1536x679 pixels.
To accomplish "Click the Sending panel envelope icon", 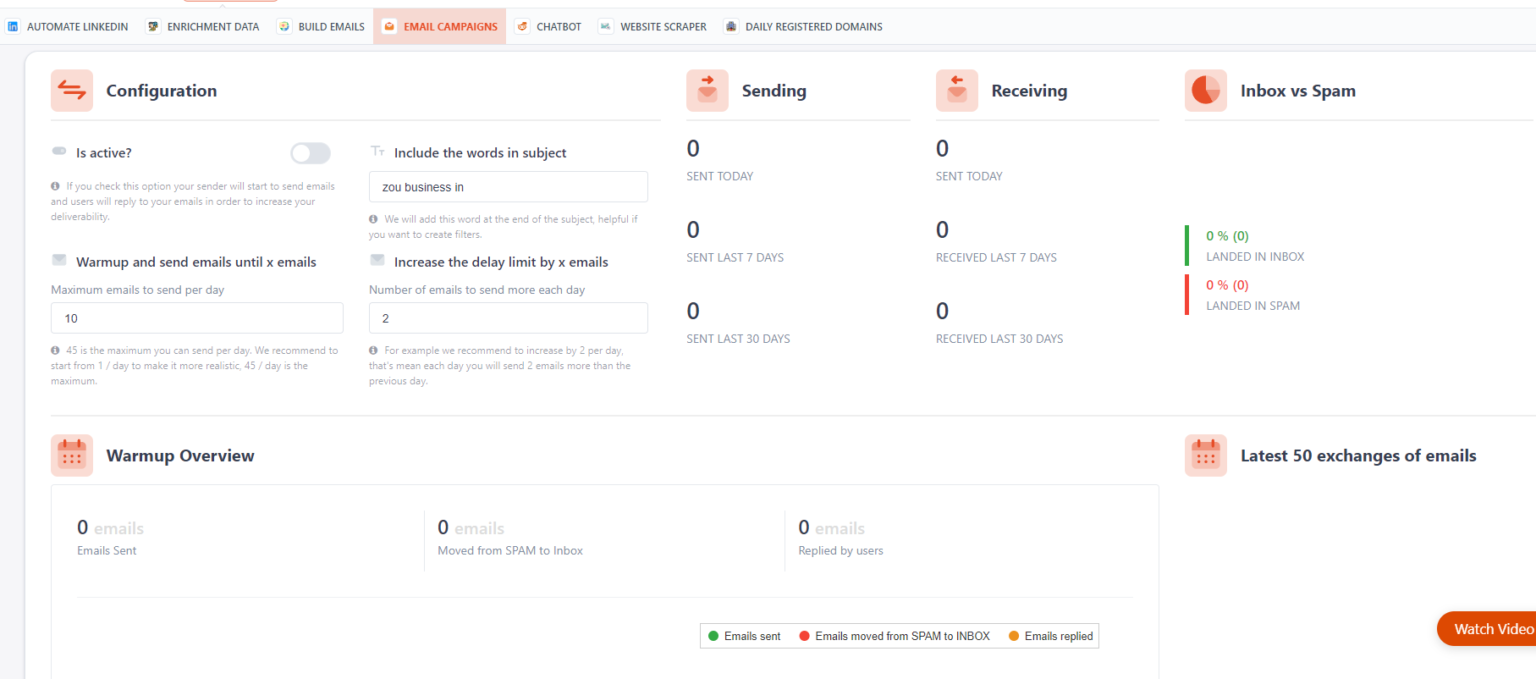I will coord(707,90).
